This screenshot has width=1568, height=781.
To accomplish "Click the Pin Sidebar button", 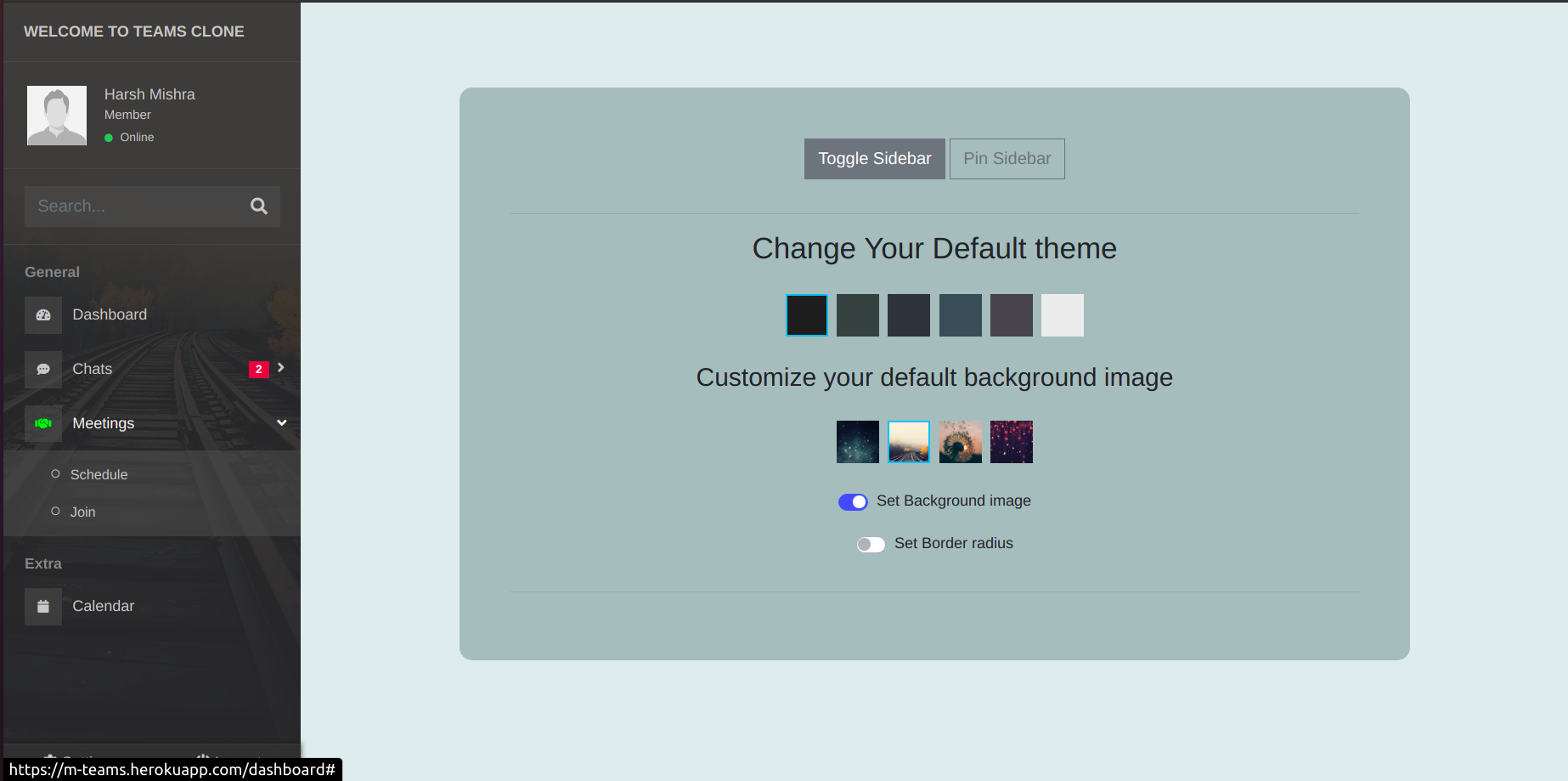I will (1007, 159).
